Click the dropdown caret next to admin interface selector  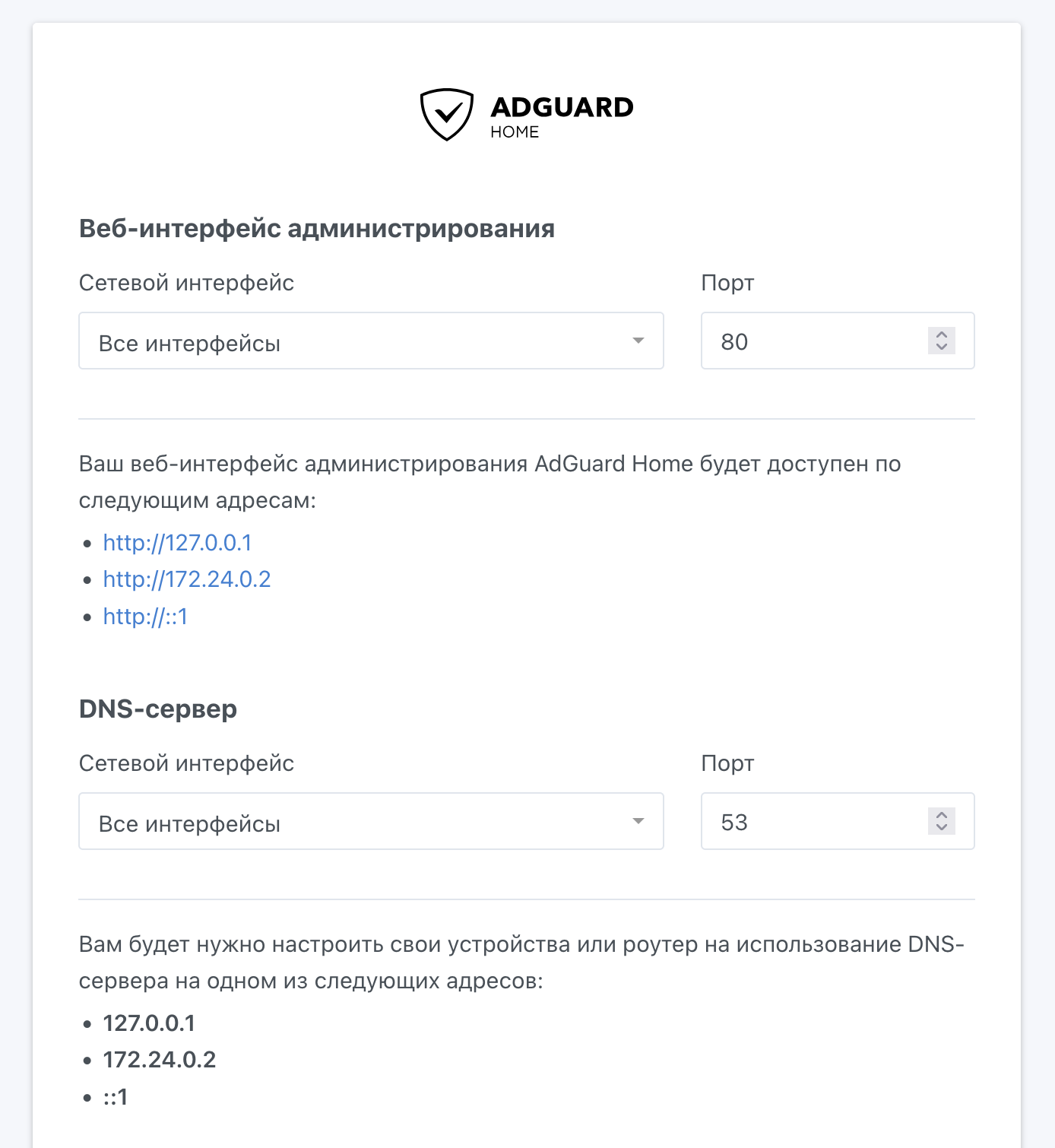639,341
